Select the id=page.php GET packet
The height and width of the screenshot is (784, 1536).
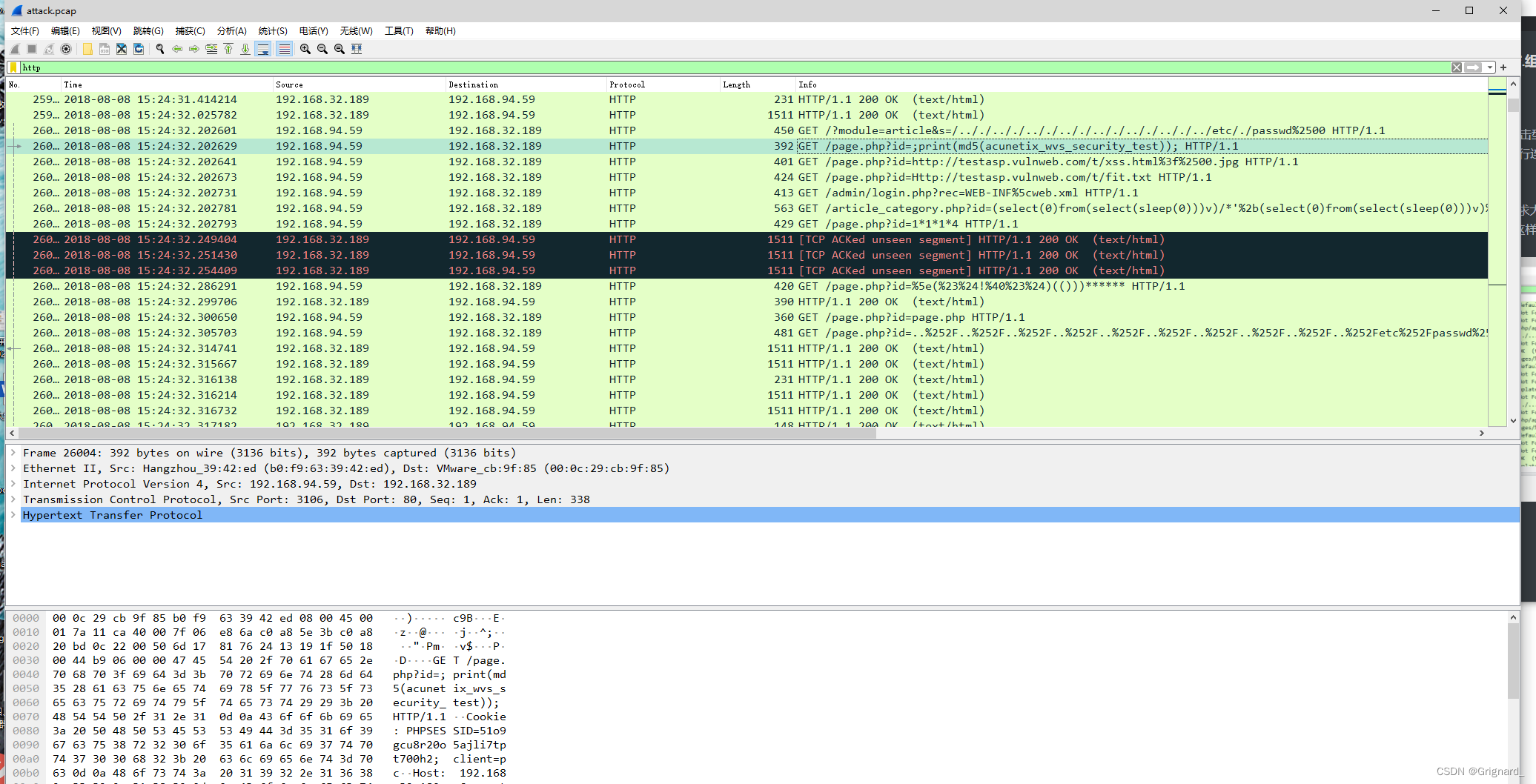point(747,317)
